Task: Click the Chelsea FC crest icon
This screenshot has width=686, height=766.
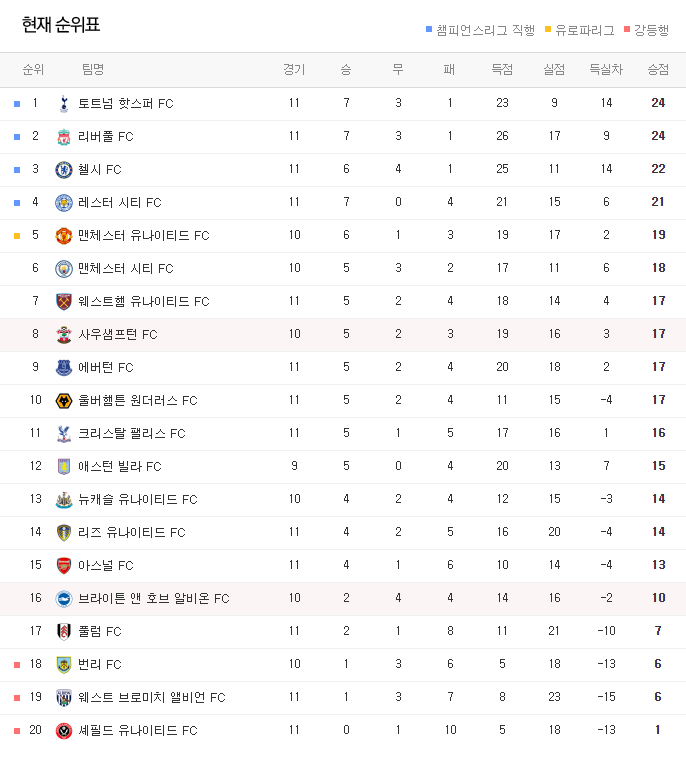Action: [64, 170]
